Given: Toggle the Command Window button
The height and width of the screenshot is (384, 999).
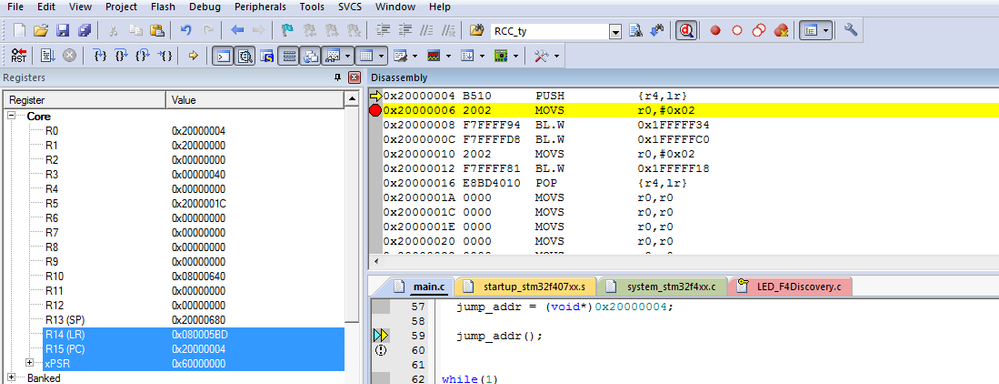Looking at the screenshot, I should point(223,56).
